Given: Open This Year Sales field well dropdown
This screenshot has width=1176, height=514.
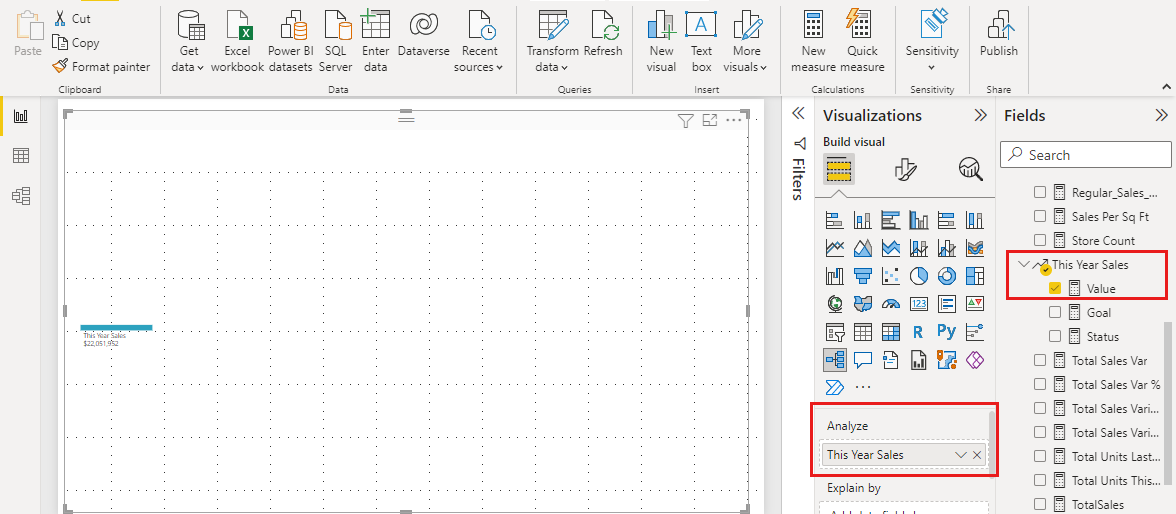Looking at the screenshot, I should point(960,455).
